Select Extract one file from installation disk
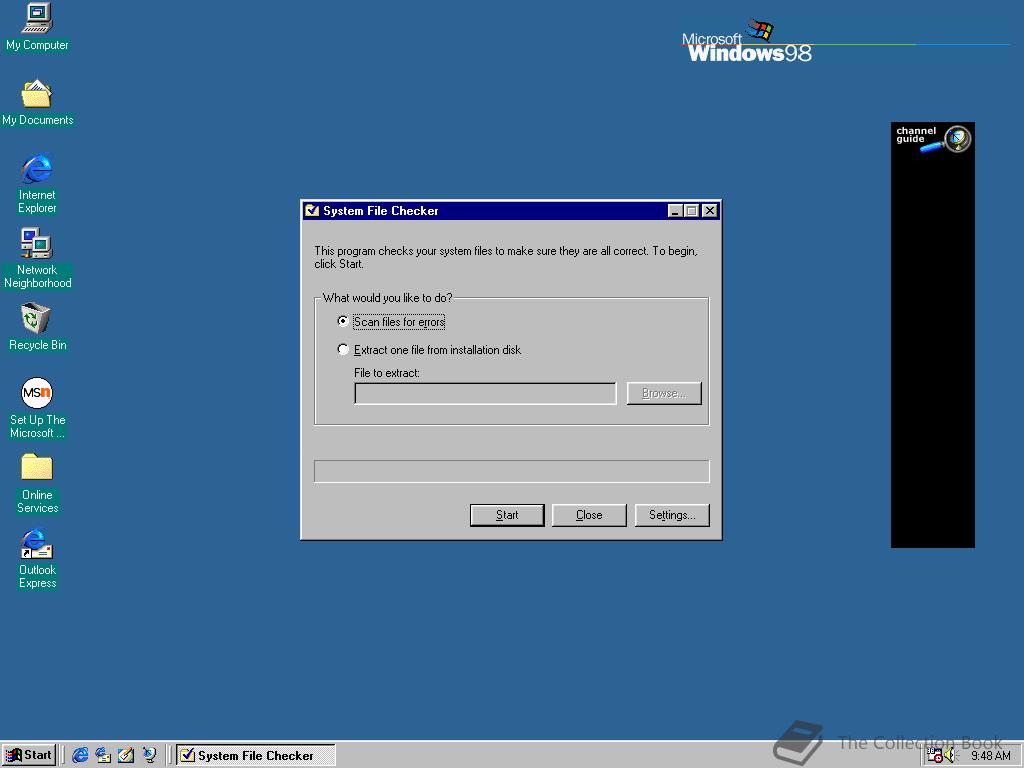The height and width of the screenshot is (768, 1024). [x=429, y=349]
